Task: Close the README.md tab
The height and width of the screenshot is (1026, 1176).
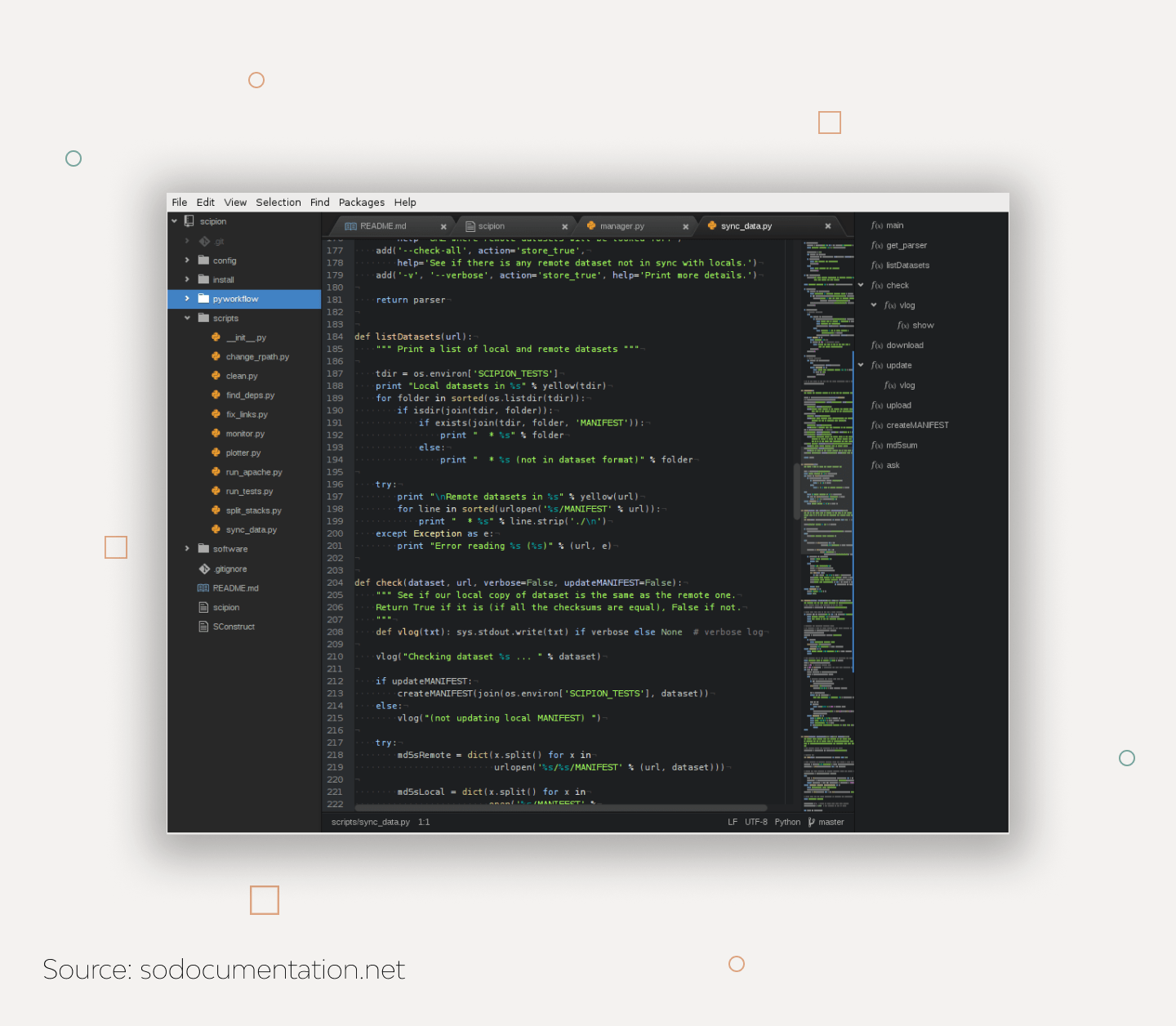Action: coord(443,226)
